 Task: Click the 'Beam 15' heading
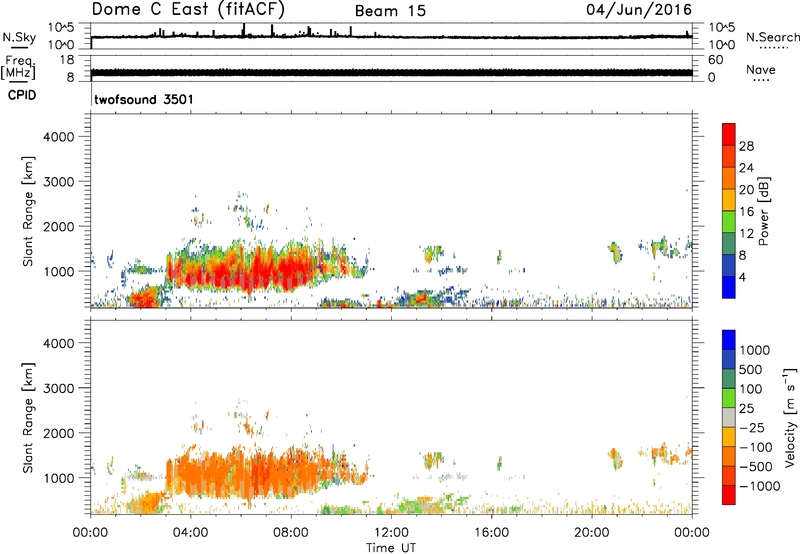click(390, 11)
